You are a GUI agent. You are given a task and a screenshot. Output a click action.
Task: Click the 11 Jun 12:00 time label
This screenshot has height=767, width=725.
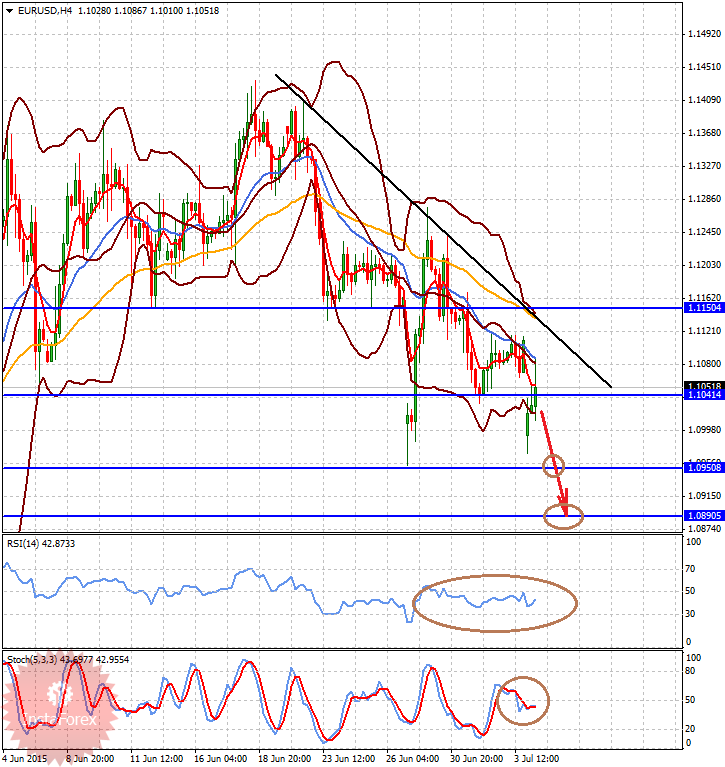[x=157, y=759]
